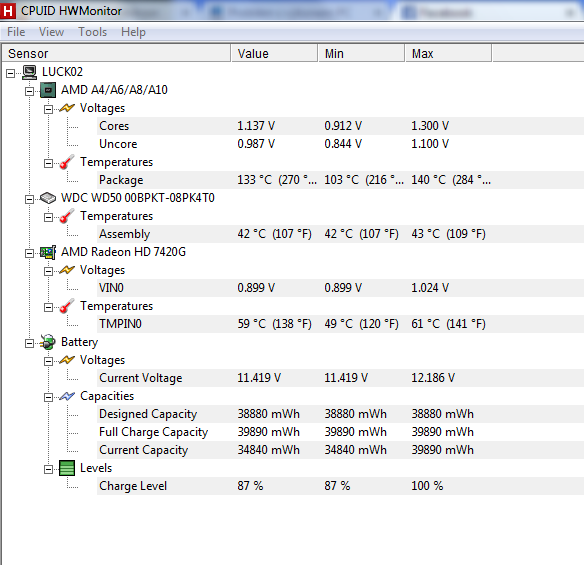
Task: Collapse the Radeon Voltages branch
Action: (48, 272)
